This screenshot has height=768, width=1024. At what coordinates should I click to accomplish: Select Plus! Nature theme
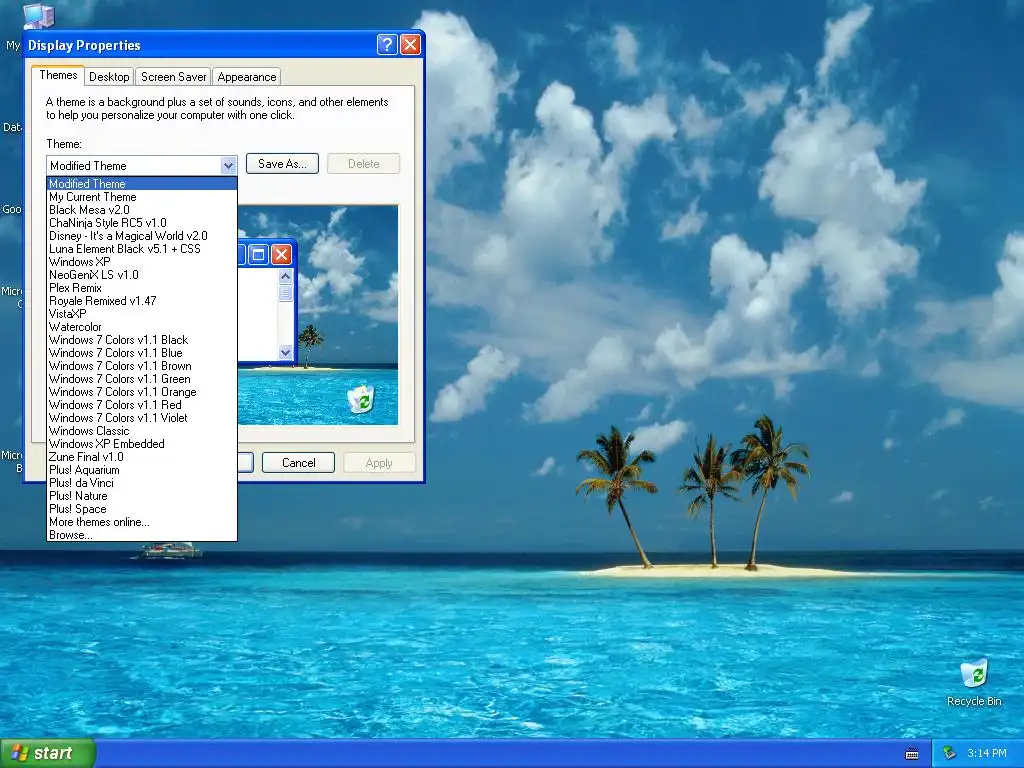click(x=142, y=496)
